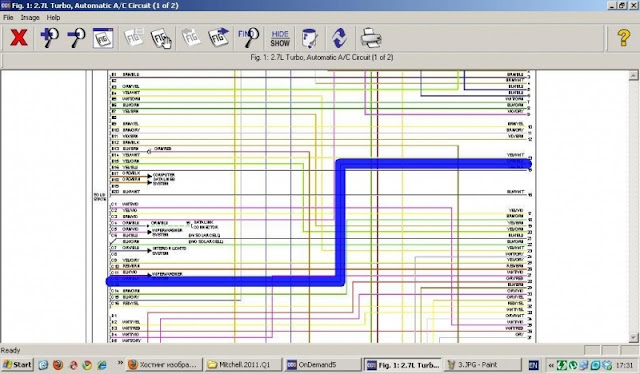Zoom out with the minus magnifier
Screen dimensions: 640x374
click(x=76, y=38)
